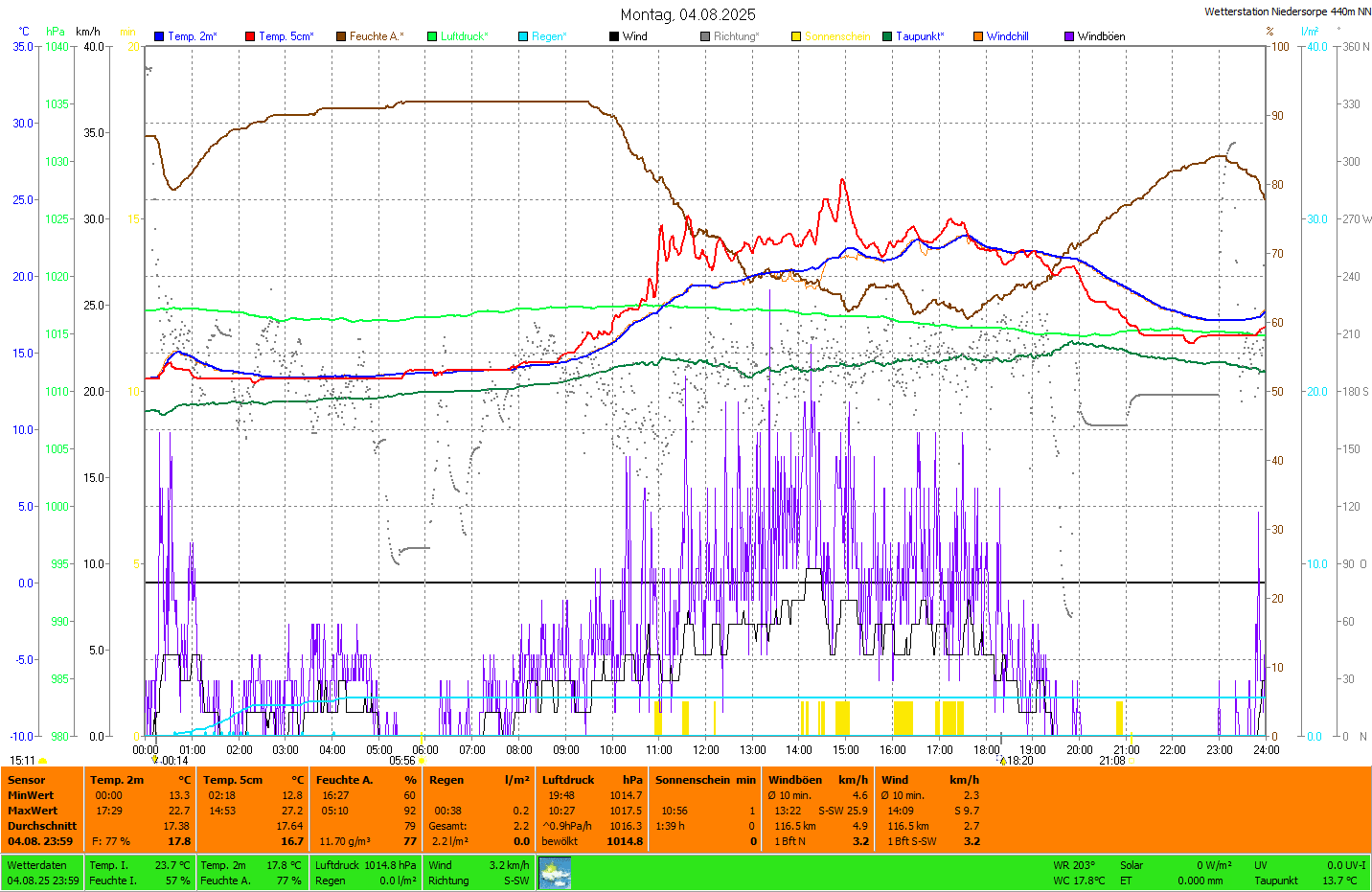1372x892 pixels.
Task: Click the green Luftdruck legend square
Action: 432,36
